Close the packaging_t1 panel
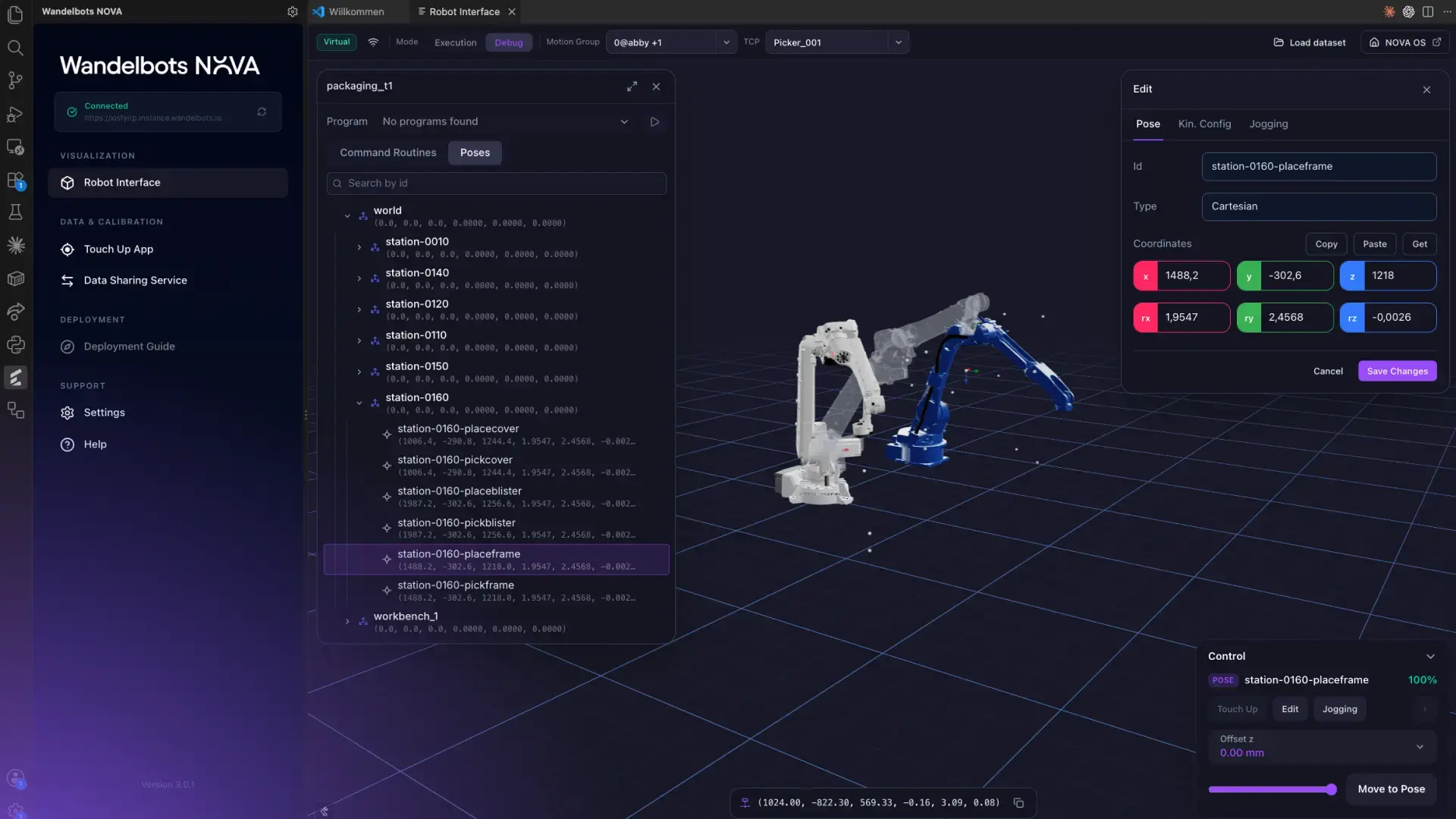The height and width of the screenshot is (819, 1456). (x=656, y=86)
